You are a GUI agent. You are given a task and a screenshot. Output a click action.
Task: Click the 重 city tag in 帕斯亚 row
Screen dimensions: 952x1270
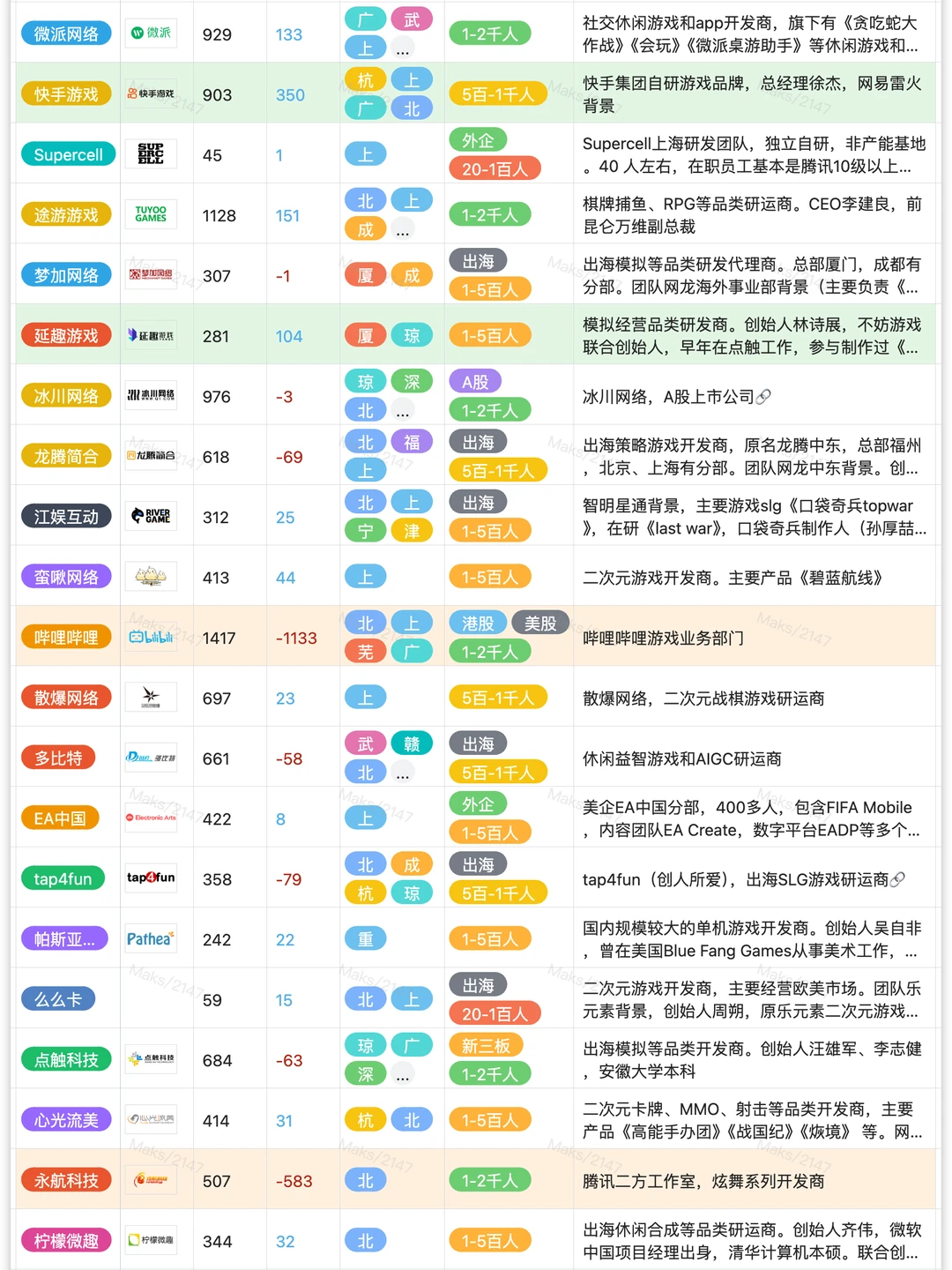tap(366, 939)
